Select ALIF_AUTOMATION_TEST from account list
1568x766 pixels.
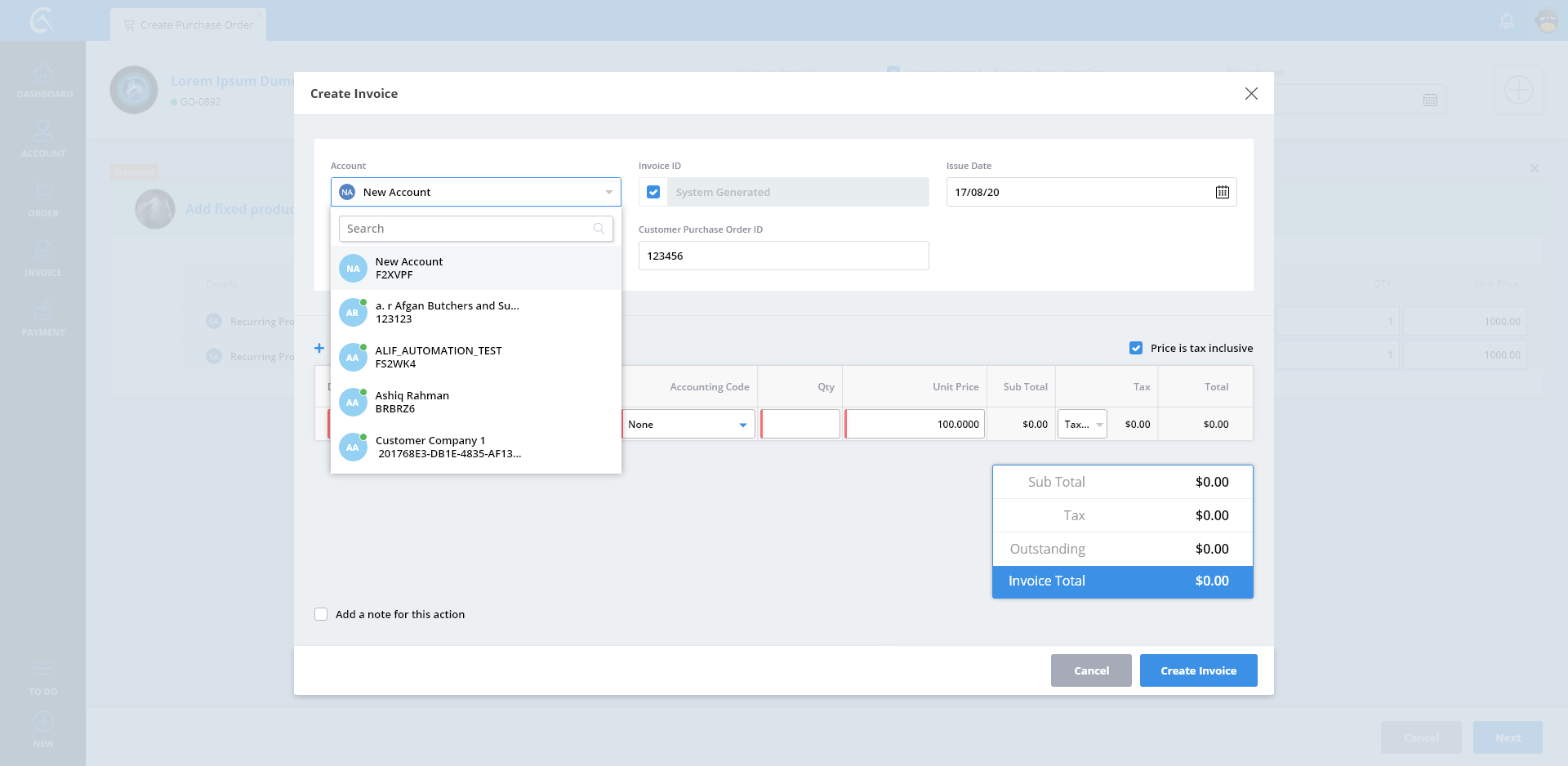tap(439, 357)
